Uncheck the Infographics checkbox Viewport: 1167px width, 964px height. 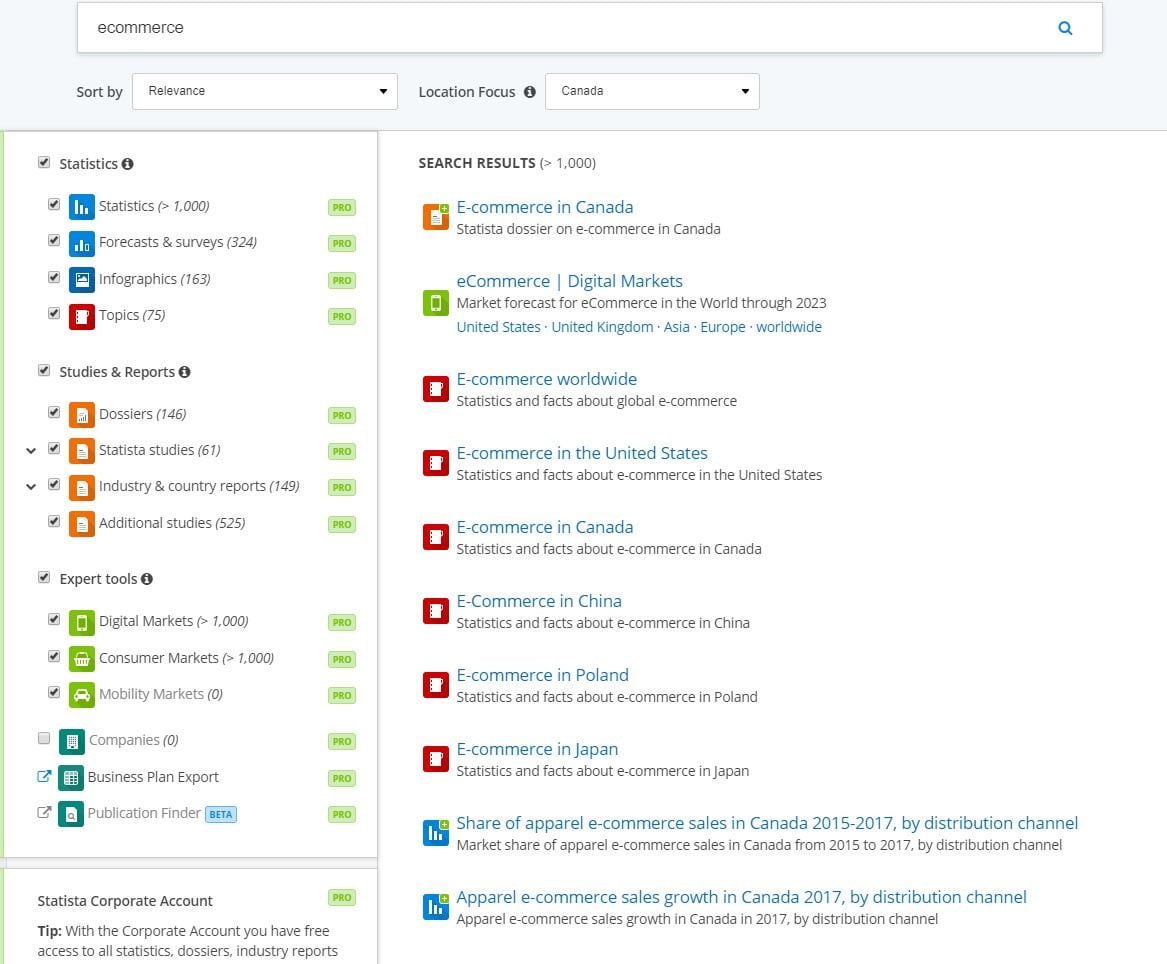click(54, 277)
